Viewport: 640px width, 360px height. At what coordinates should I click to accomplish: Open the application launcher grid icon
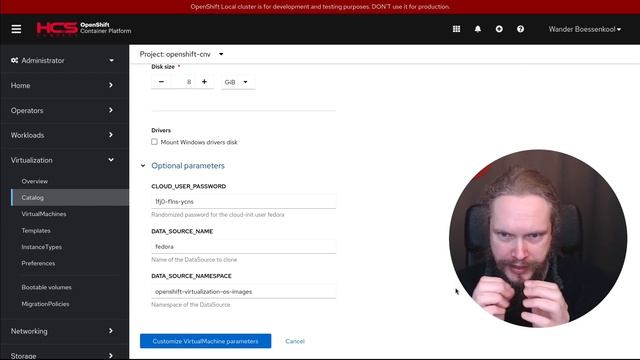[x=456, y=29]
